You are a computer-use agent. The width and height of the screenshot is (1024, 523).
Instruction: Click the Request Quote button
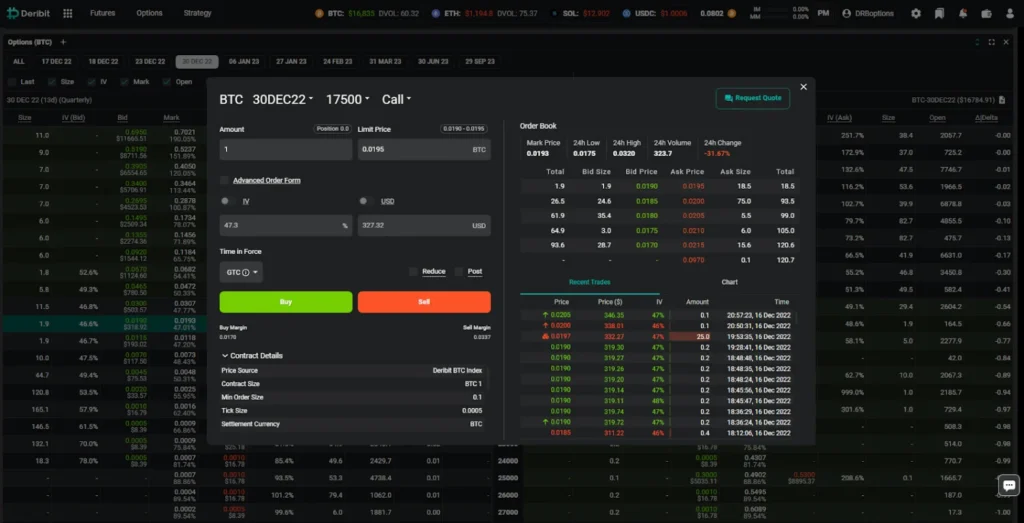point(753,98)
